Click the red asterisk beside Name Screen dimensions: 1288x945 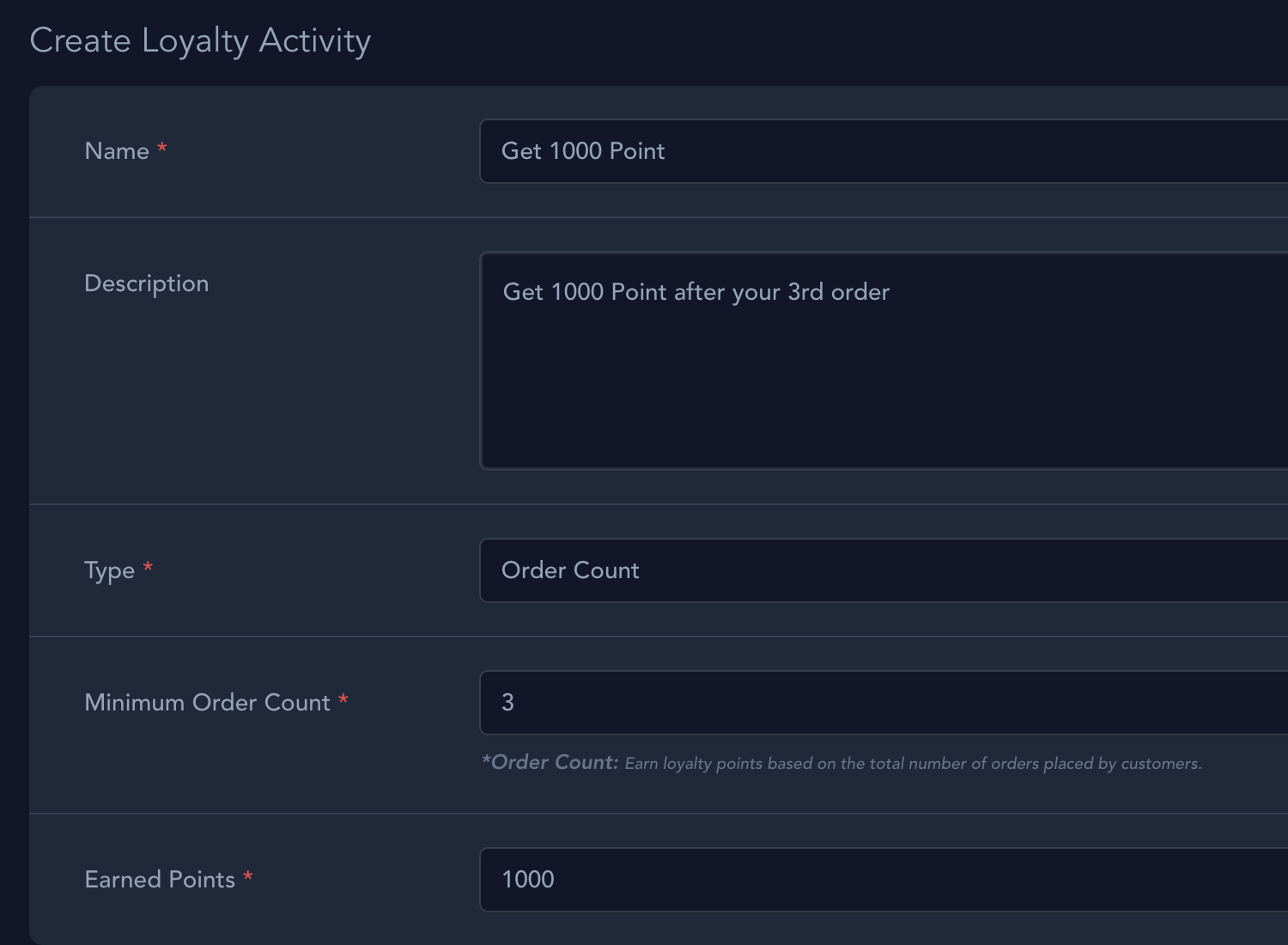click(x=161, y=149)
